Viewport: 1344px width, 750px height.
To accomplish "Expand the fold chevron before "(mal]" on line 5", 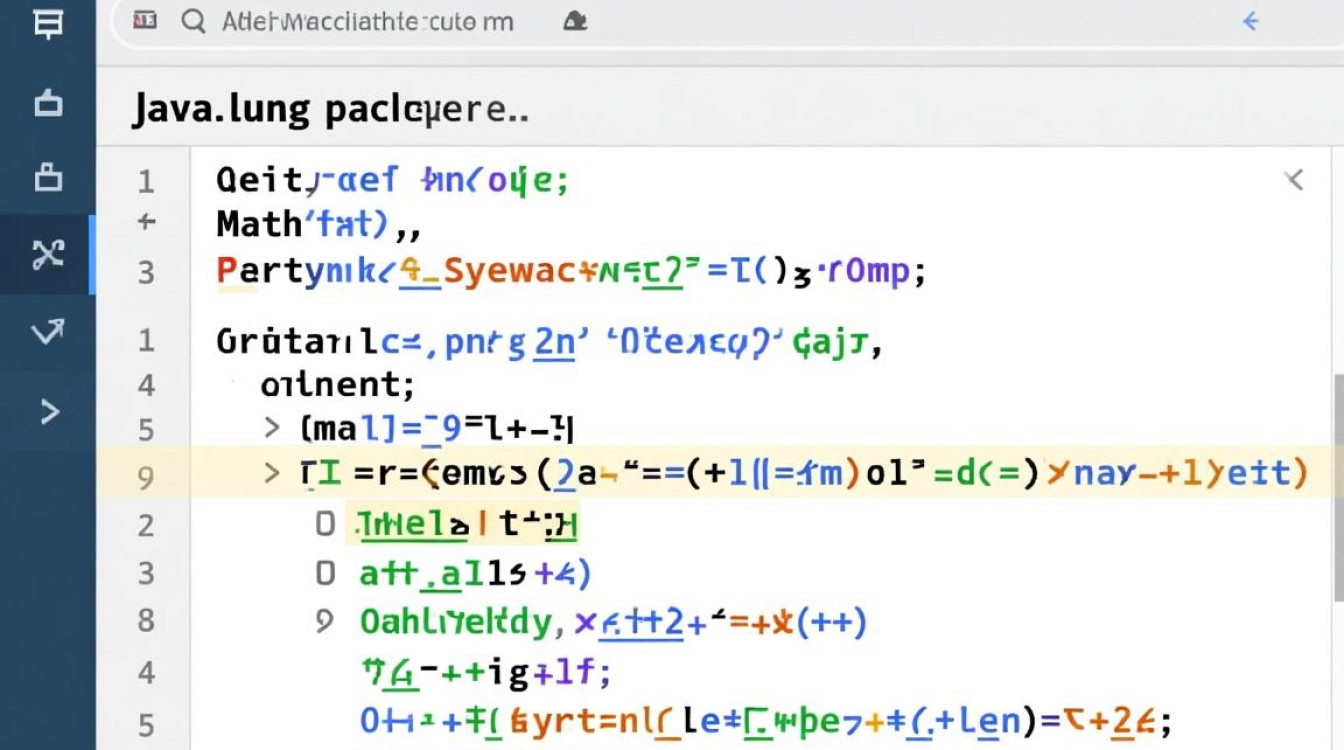I will point(272,428).
